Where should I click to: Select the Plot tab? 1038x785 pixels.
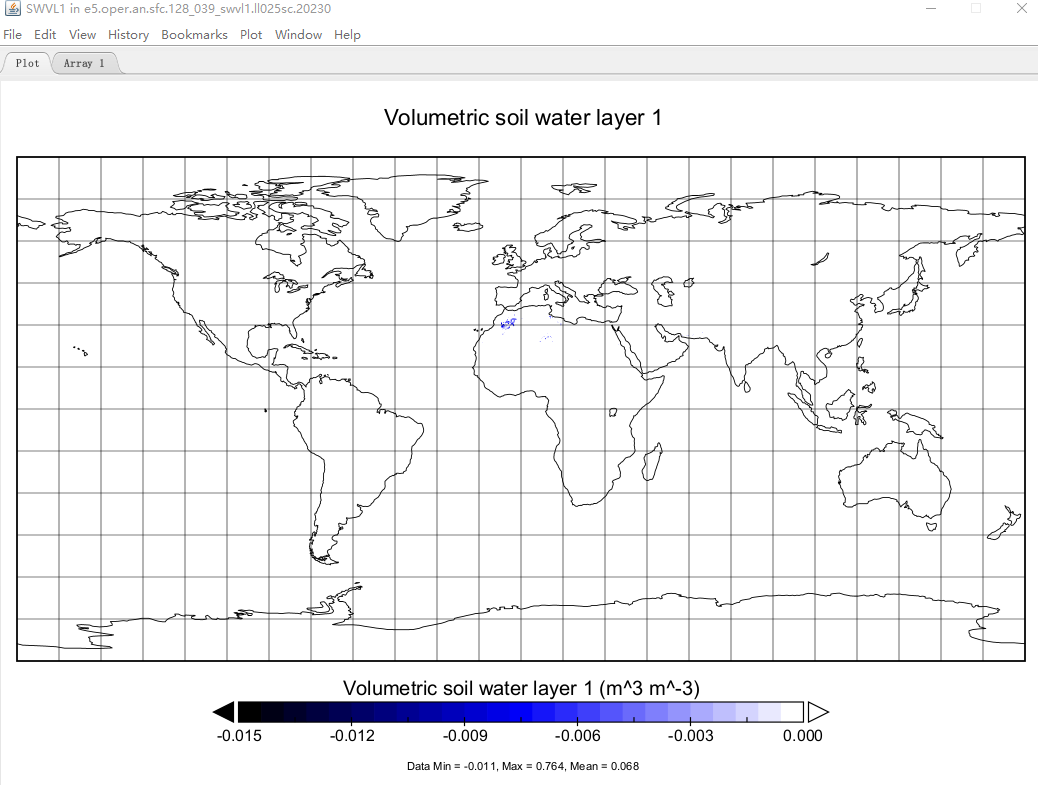pyautogui.click(x=27, y=64)
